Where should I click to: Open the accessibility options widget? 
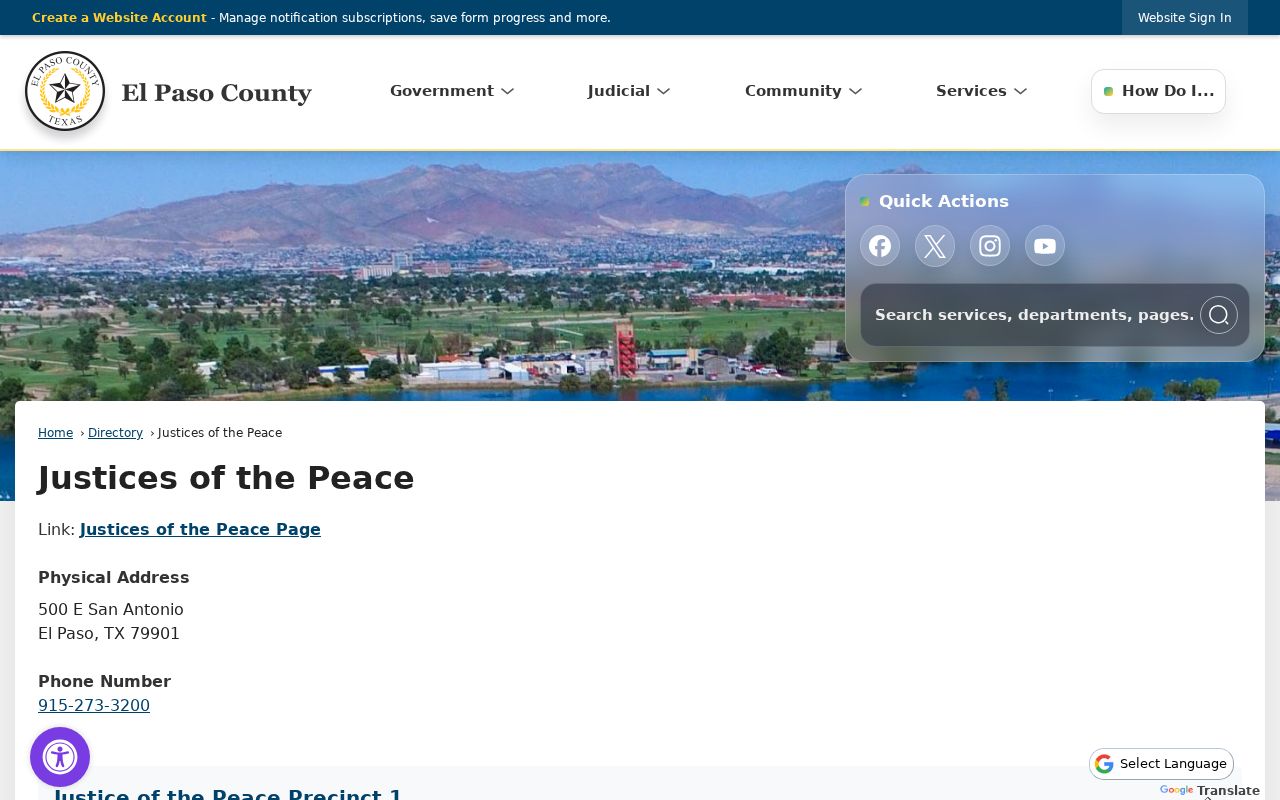pyautogui.click(x=60, y=757)
